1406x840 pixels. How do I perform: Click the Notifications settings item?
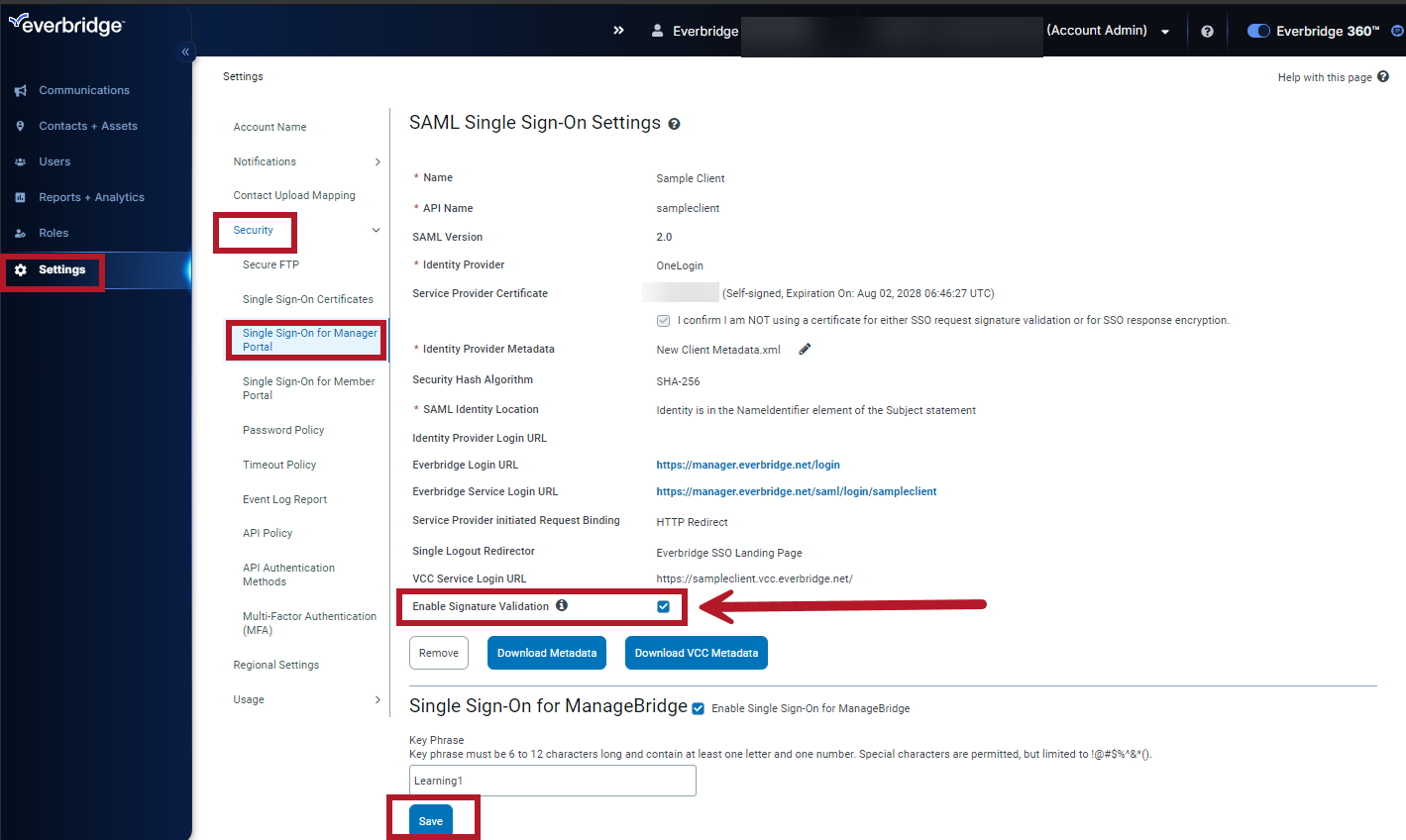[265, 161]
